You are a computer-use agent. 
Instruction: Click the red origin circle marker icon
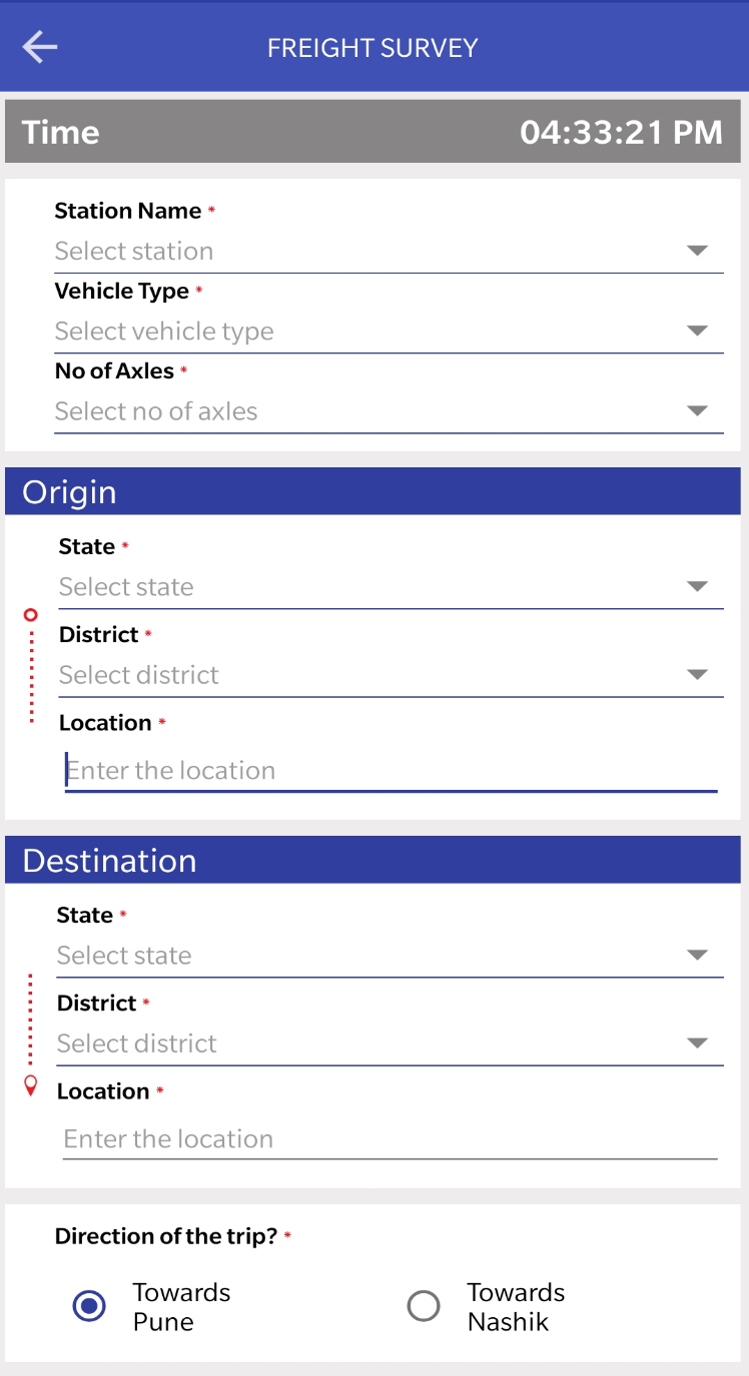pos(31,614)
